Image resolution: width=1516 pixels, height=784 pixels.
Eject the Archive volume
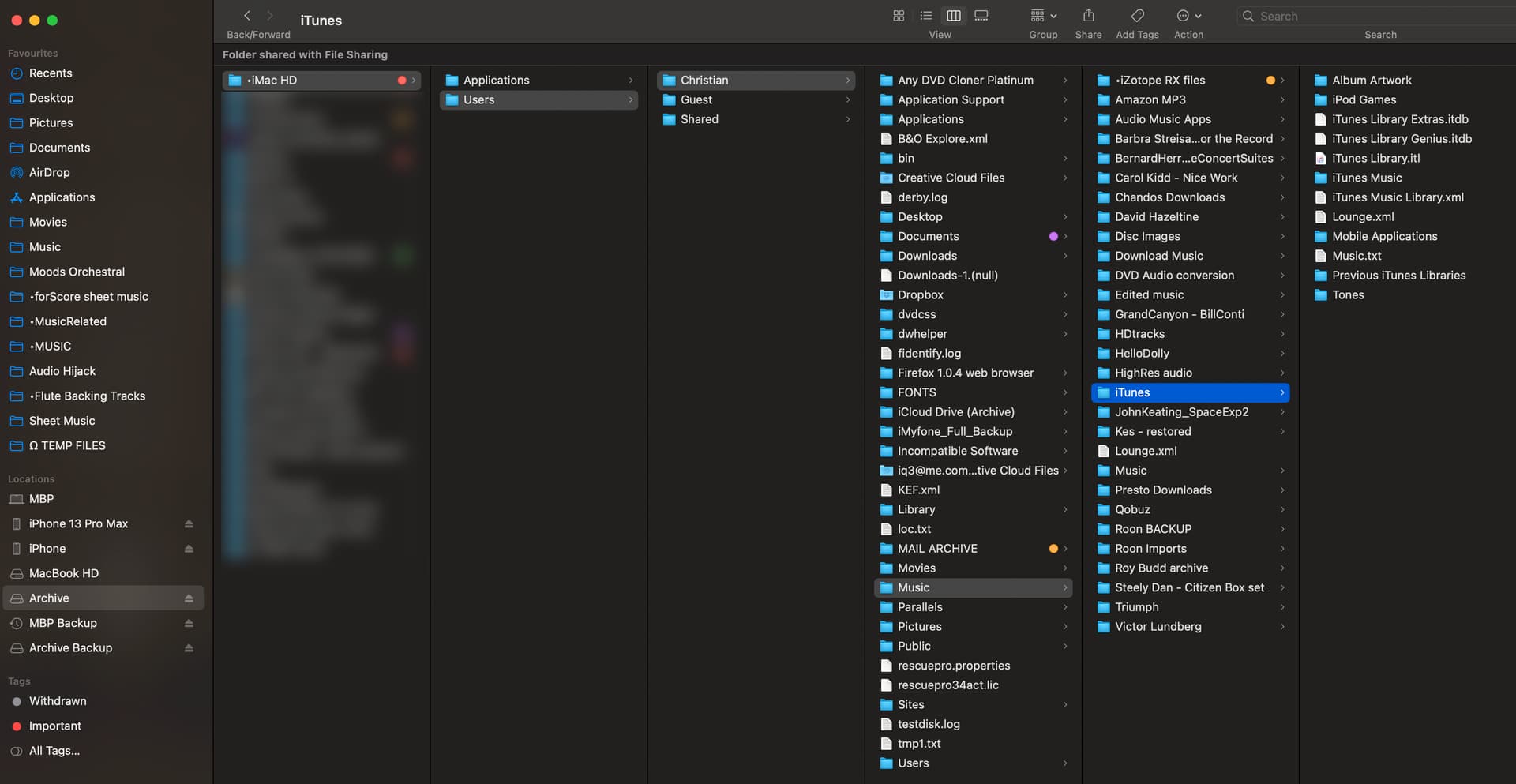pyautogui.click(x=189, y=598)
